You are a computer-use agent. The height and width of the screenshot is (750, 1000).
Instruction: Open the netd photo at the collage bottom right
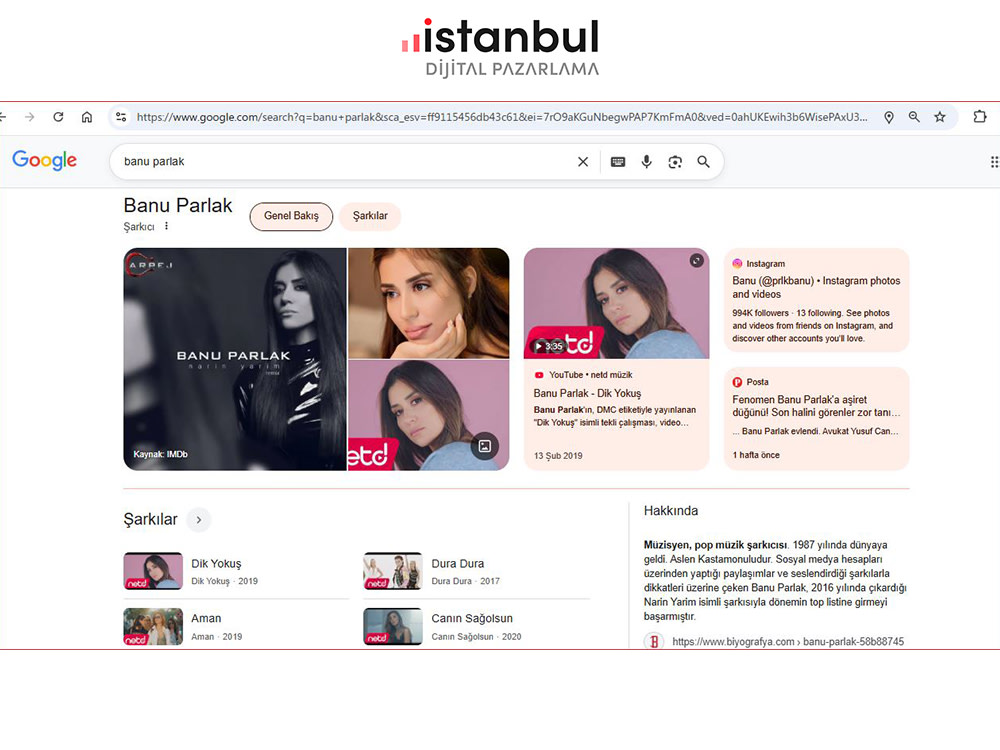pos(429,415)
